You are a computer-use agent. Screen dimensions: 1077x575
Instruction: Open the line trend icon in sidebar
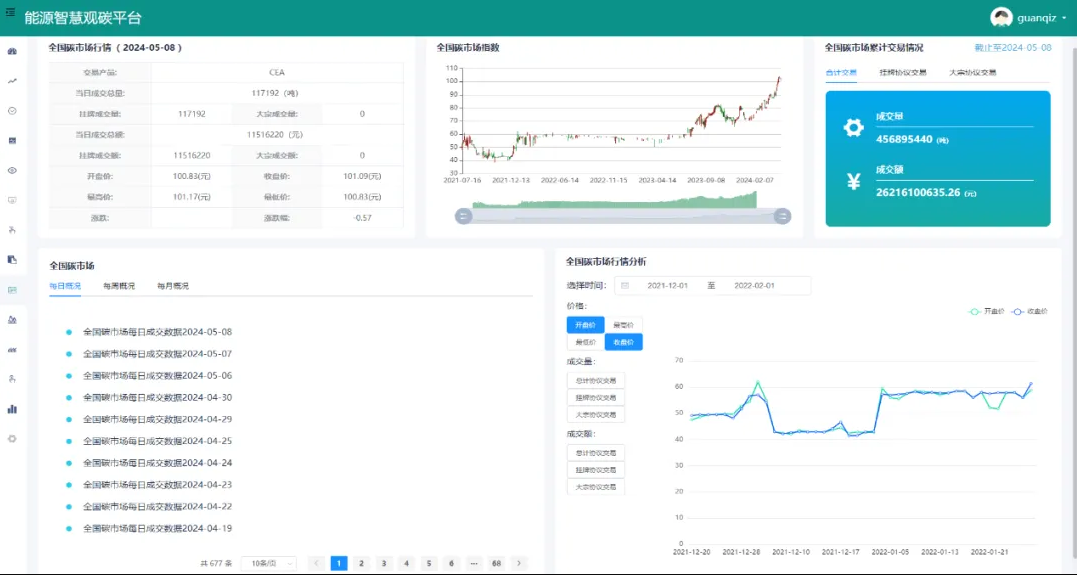(x=12, y=81)
